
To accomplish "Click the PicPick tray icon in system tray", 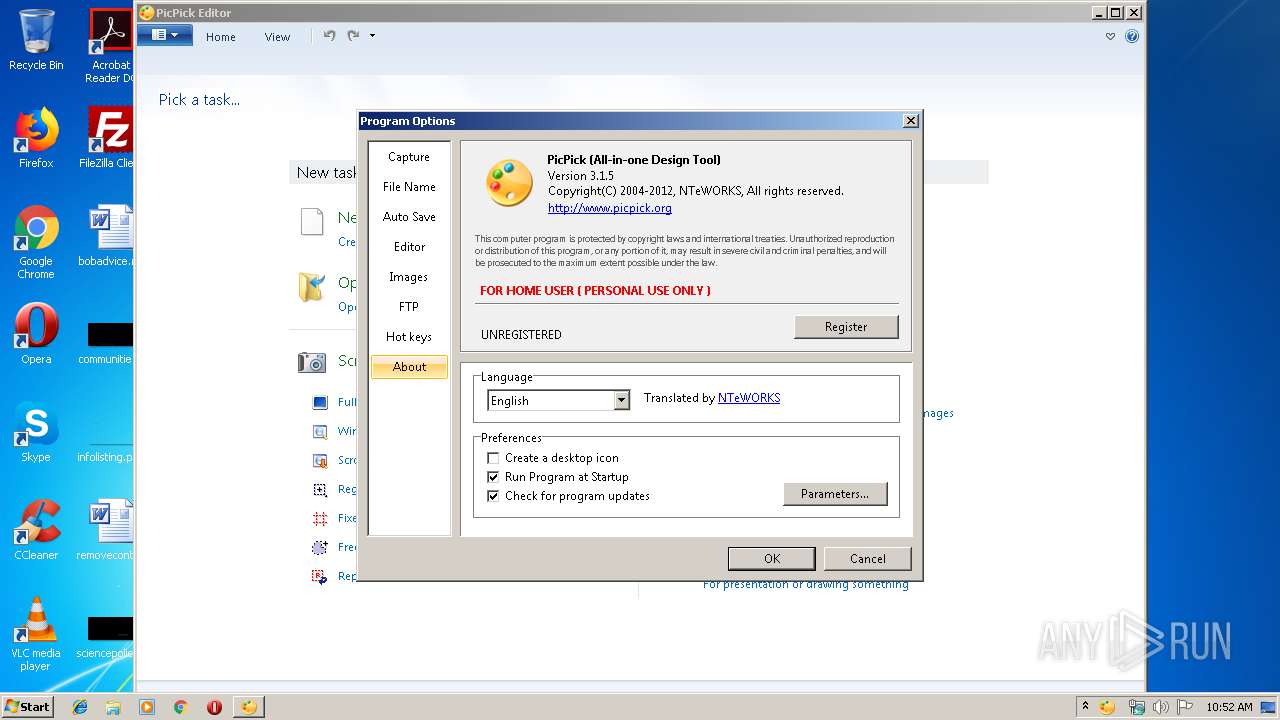I will (x=1107, y=707).
